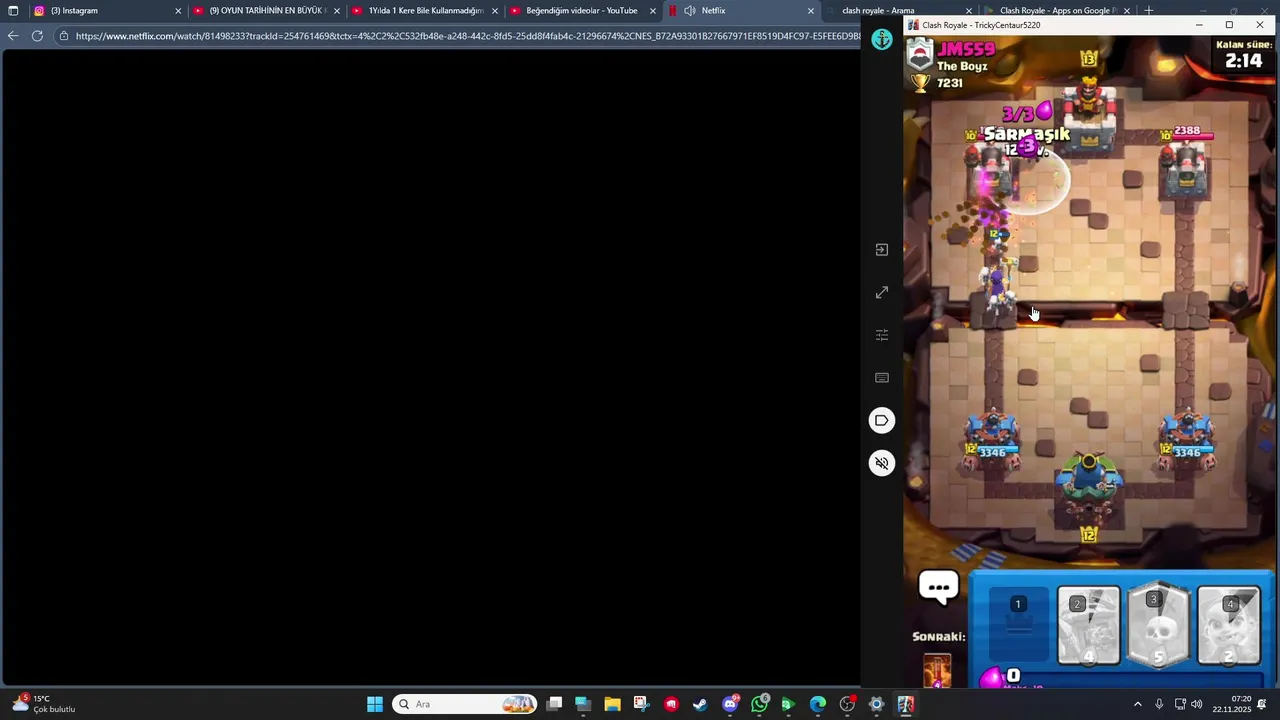Toggle the muted sound icon in sidebar
1280x720 pixels.
[882, 463]
